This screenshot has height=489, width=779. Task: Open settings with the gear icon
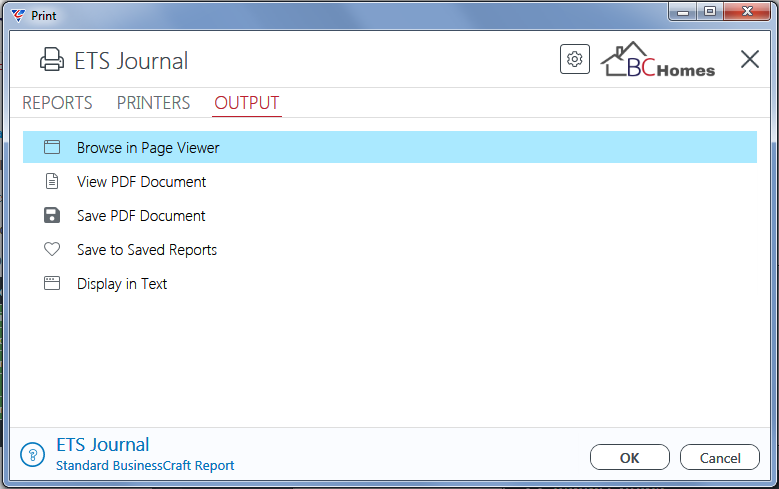tap(575, 59)
